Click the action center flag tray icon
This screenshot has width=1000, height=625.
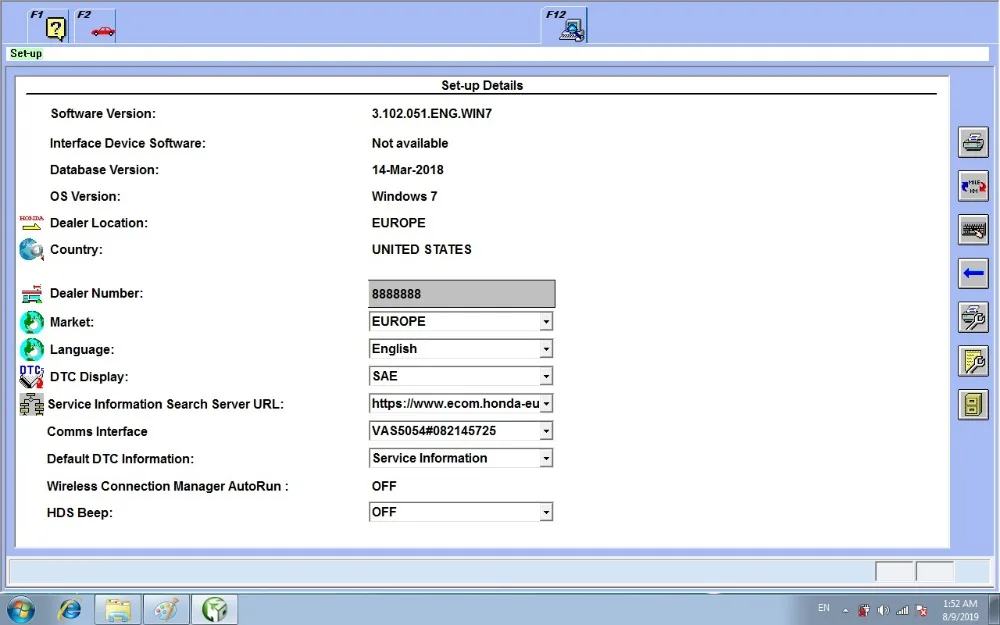pyautogui.click(x=921, y=610)
